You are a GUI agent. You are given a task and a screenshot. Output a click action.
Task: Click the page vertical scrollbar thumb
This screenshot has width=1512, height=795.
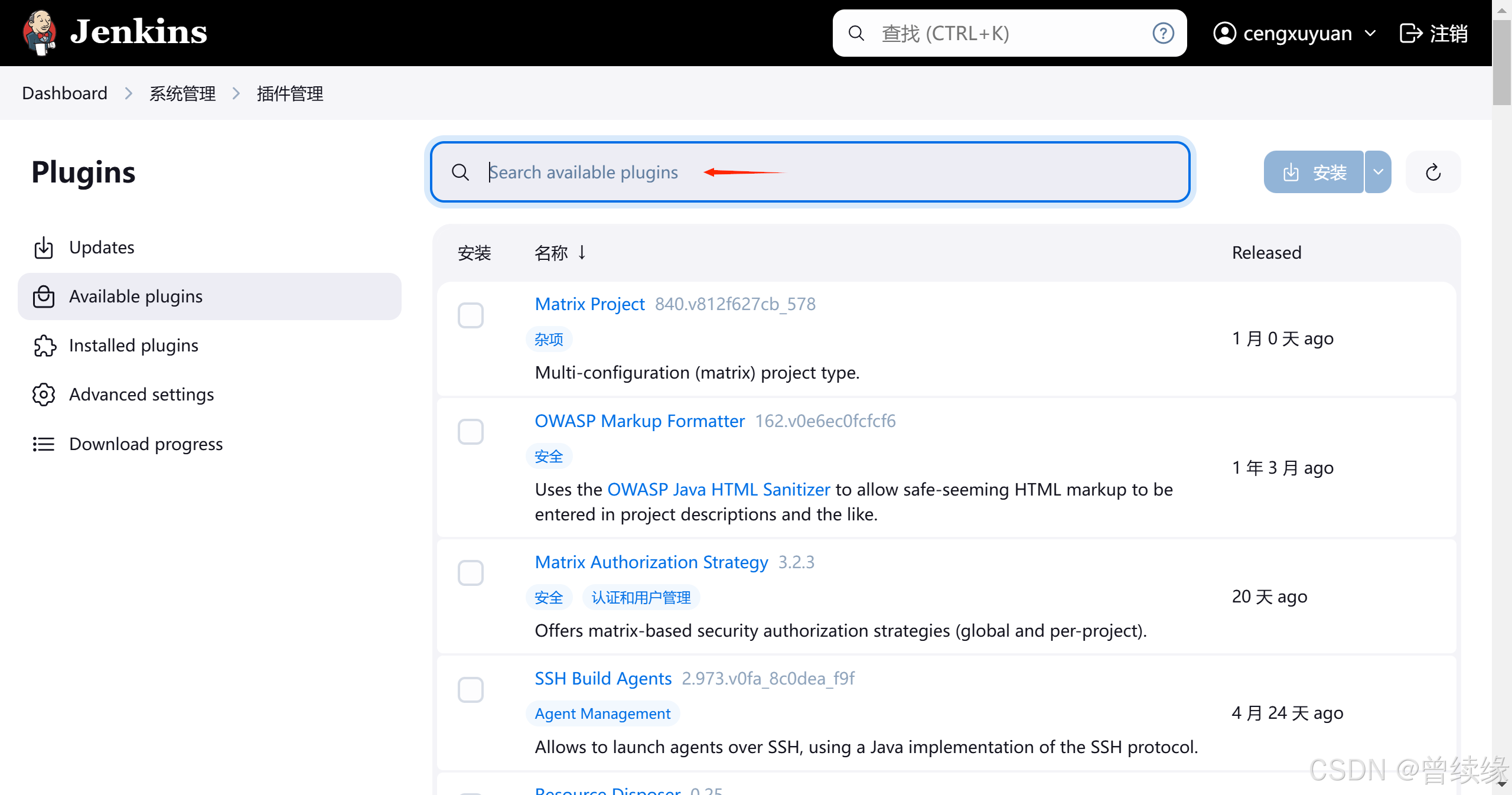tap(1502, 61)
